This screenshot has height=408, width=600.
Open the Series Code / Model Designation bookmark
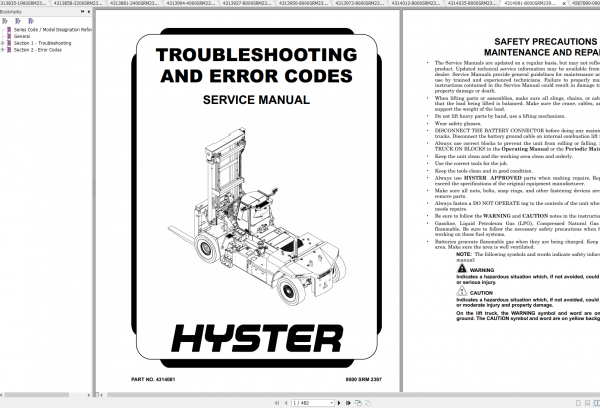tap(53, 30)
